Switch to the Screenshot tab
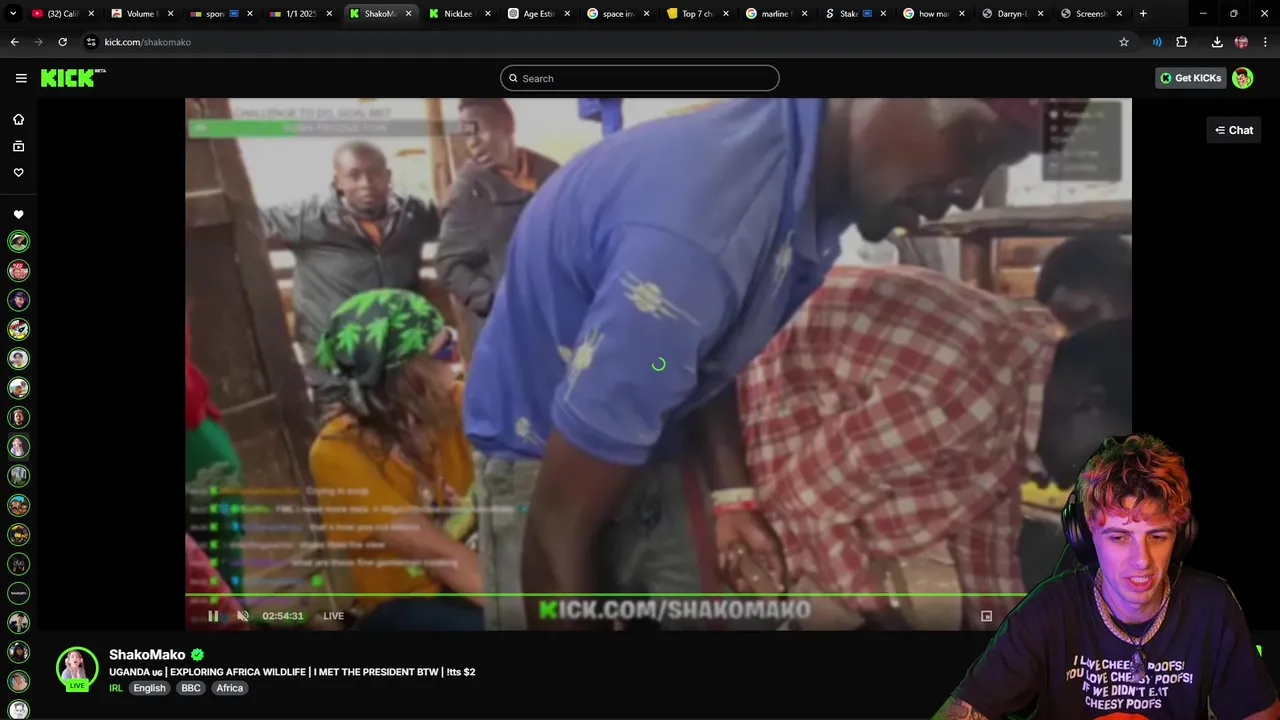Screen dimensions: 1280x720 [1090, 14]
